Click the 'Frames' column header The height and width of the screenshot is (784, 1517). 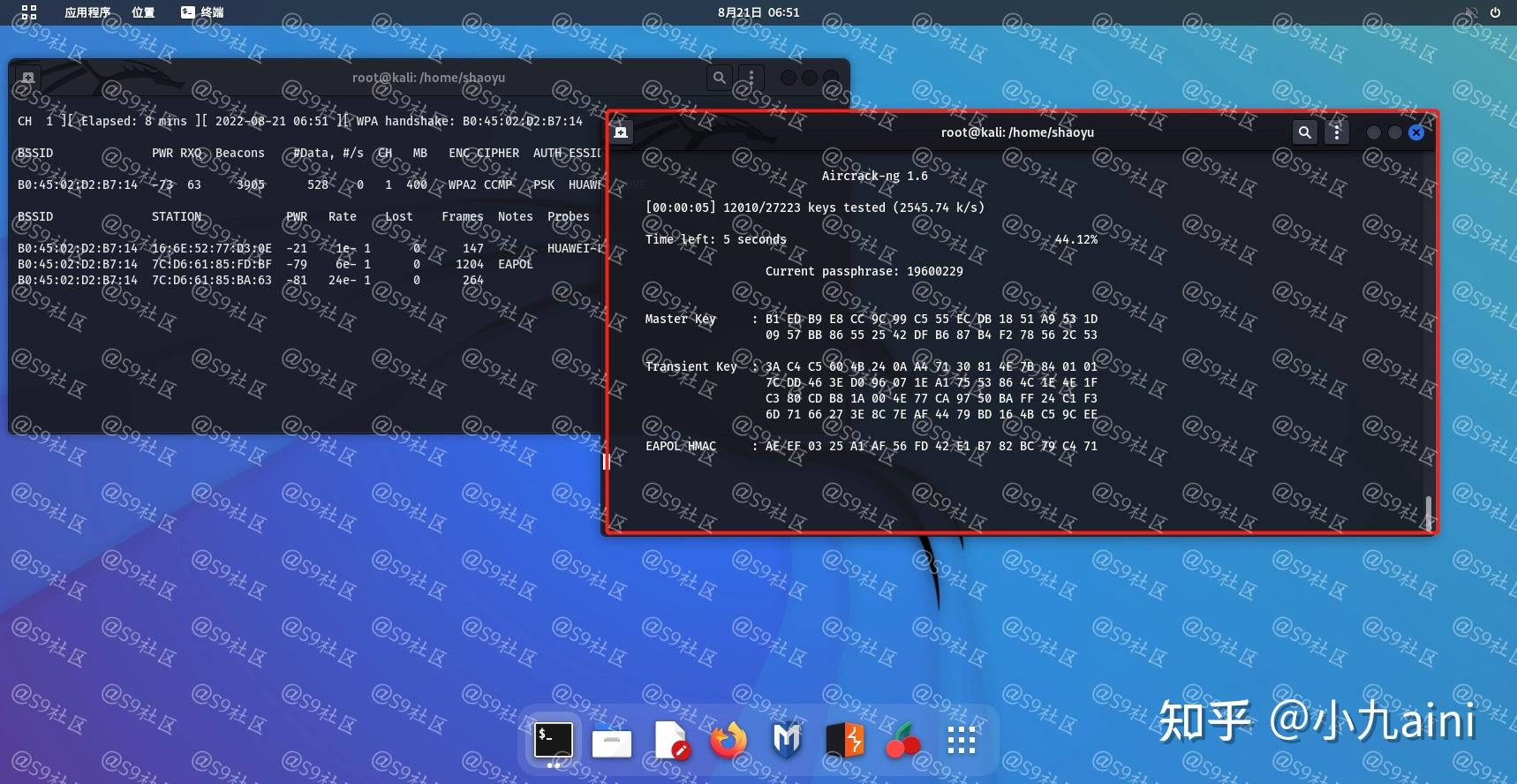click(x=463, y=216)
